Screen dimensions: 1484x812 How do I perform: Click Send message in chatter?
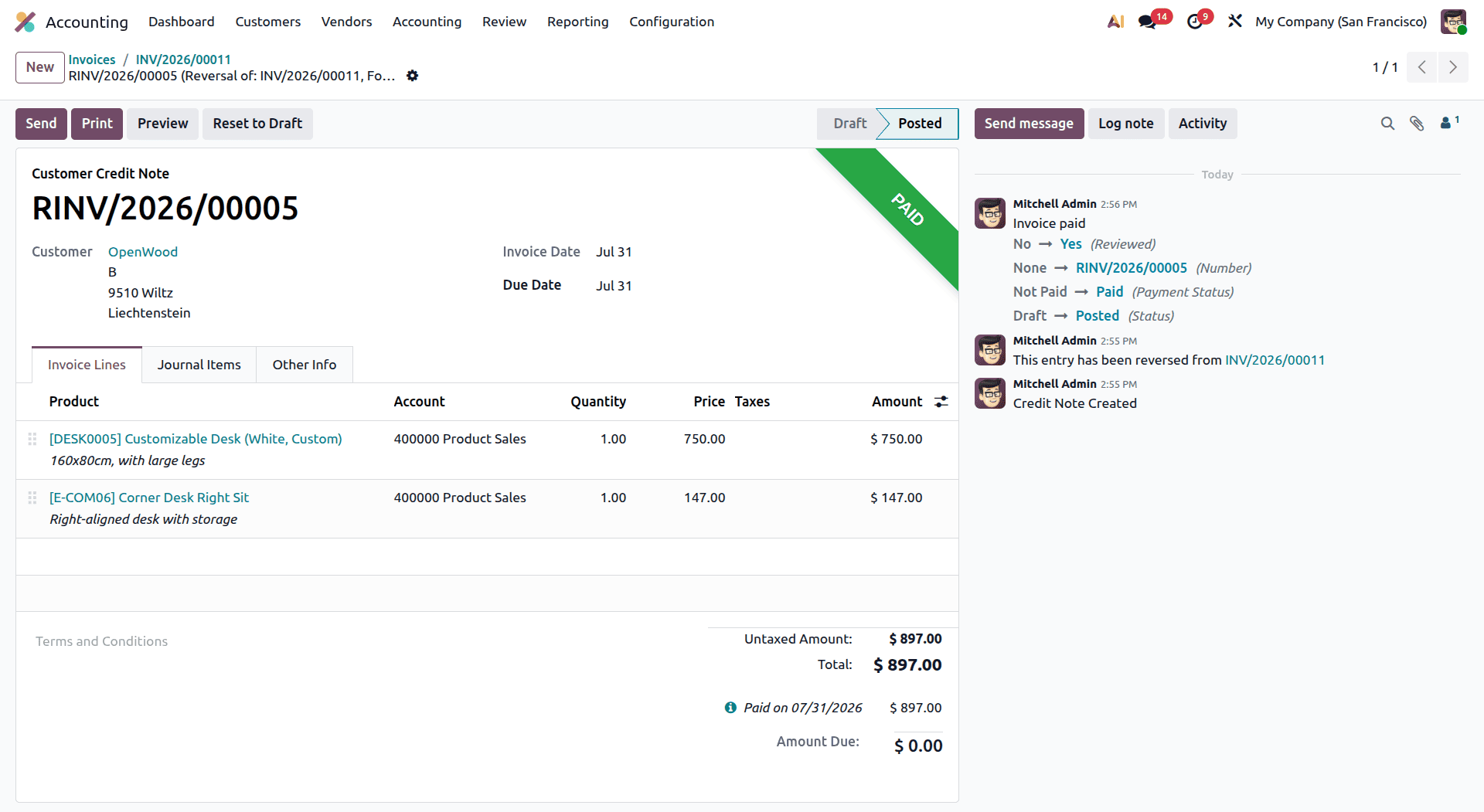[x=1029, y=124]
